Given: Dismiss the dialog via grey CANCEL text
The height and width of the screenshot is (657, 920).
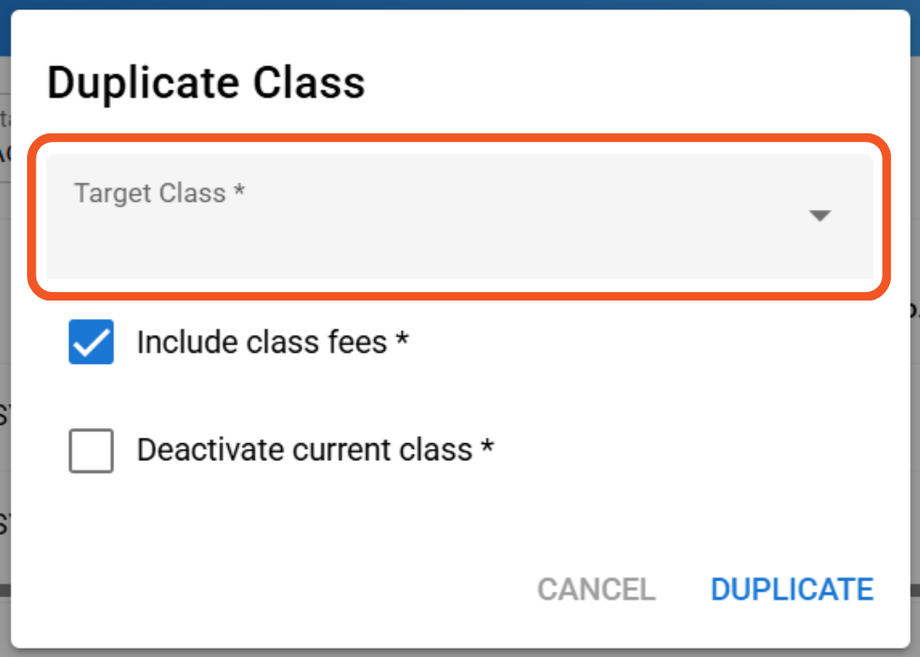Looking at the screenshot, I should tap(596, 589).
